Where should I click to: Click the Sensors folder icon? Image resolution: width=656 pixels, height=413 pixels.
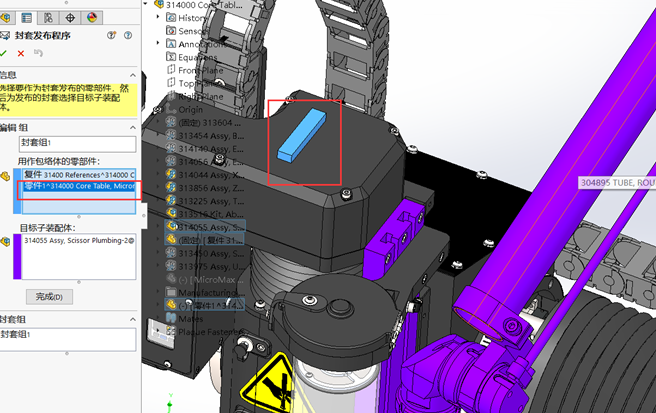tap(171, 30)
